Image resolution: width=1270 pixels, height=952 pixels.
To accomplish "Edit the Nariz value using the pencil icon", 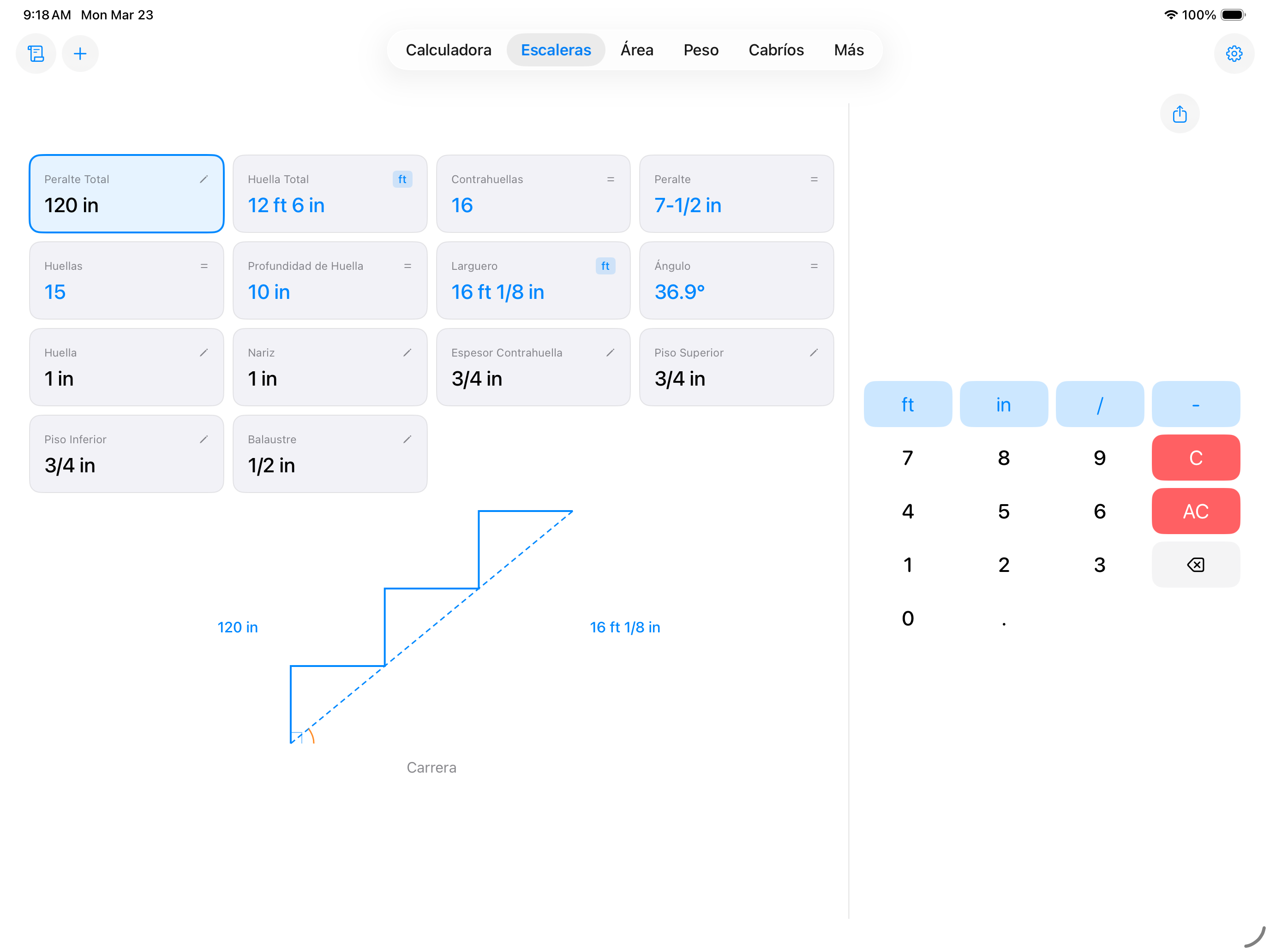I will click(407, 353).
